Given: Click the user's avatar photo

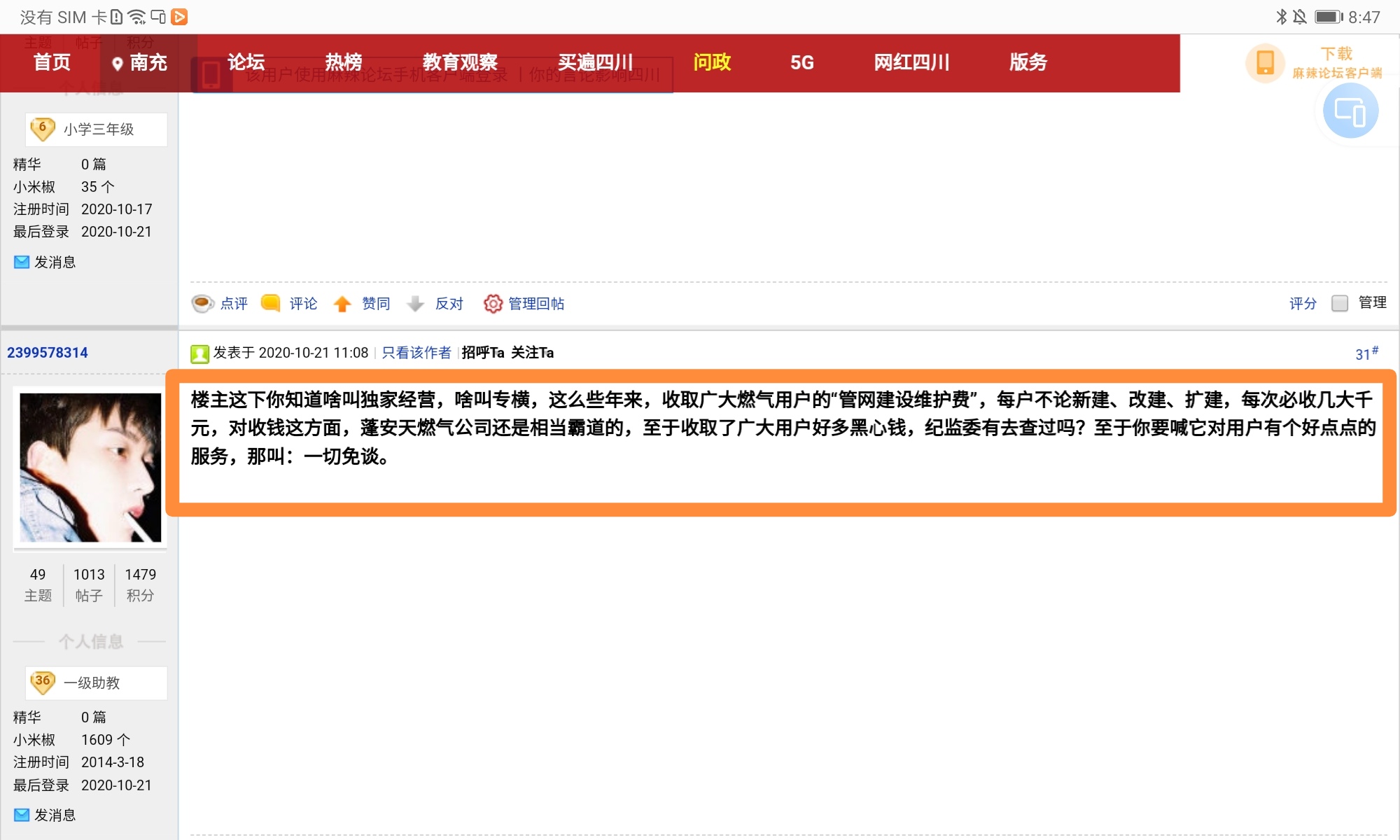Looking at the screenshot, I should click(90, 468).
